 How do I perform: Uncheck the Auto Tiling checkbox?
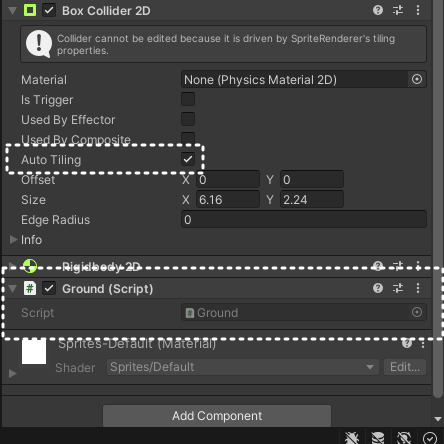point(188,159)
